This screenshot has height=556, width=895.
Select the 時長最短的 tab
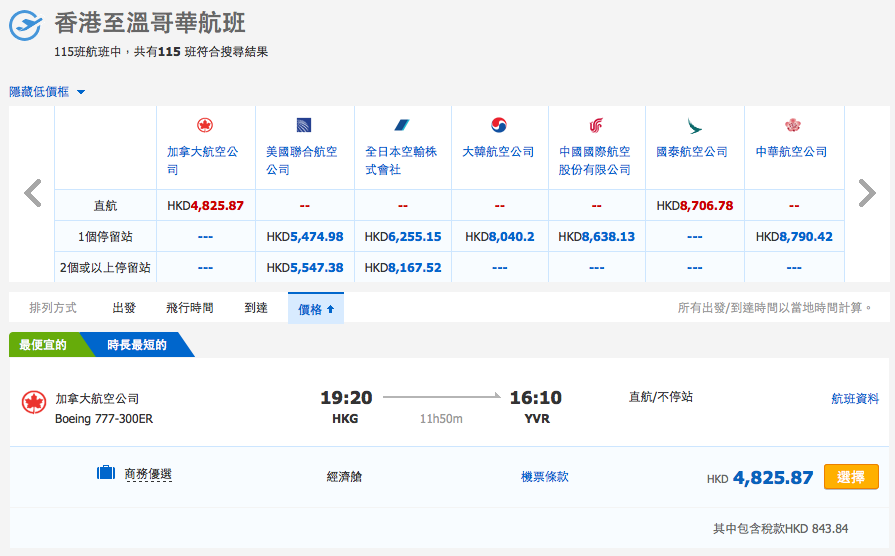137,344
